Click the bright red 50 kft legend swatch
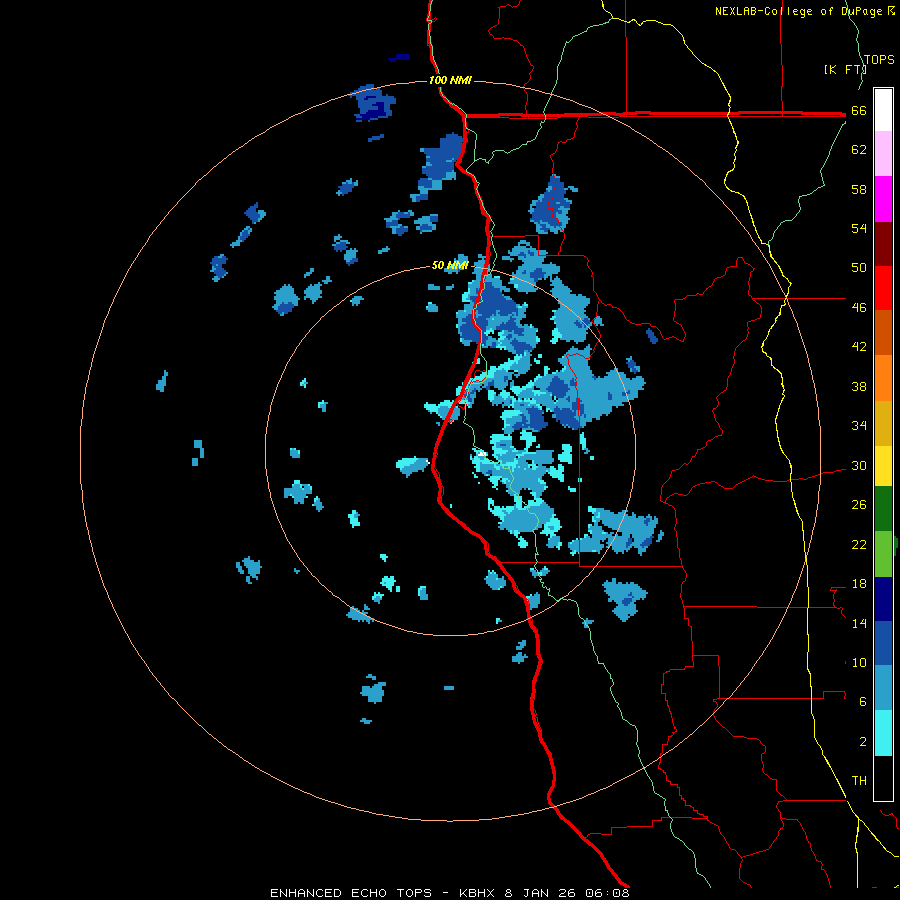 click(x=883, y=288)
